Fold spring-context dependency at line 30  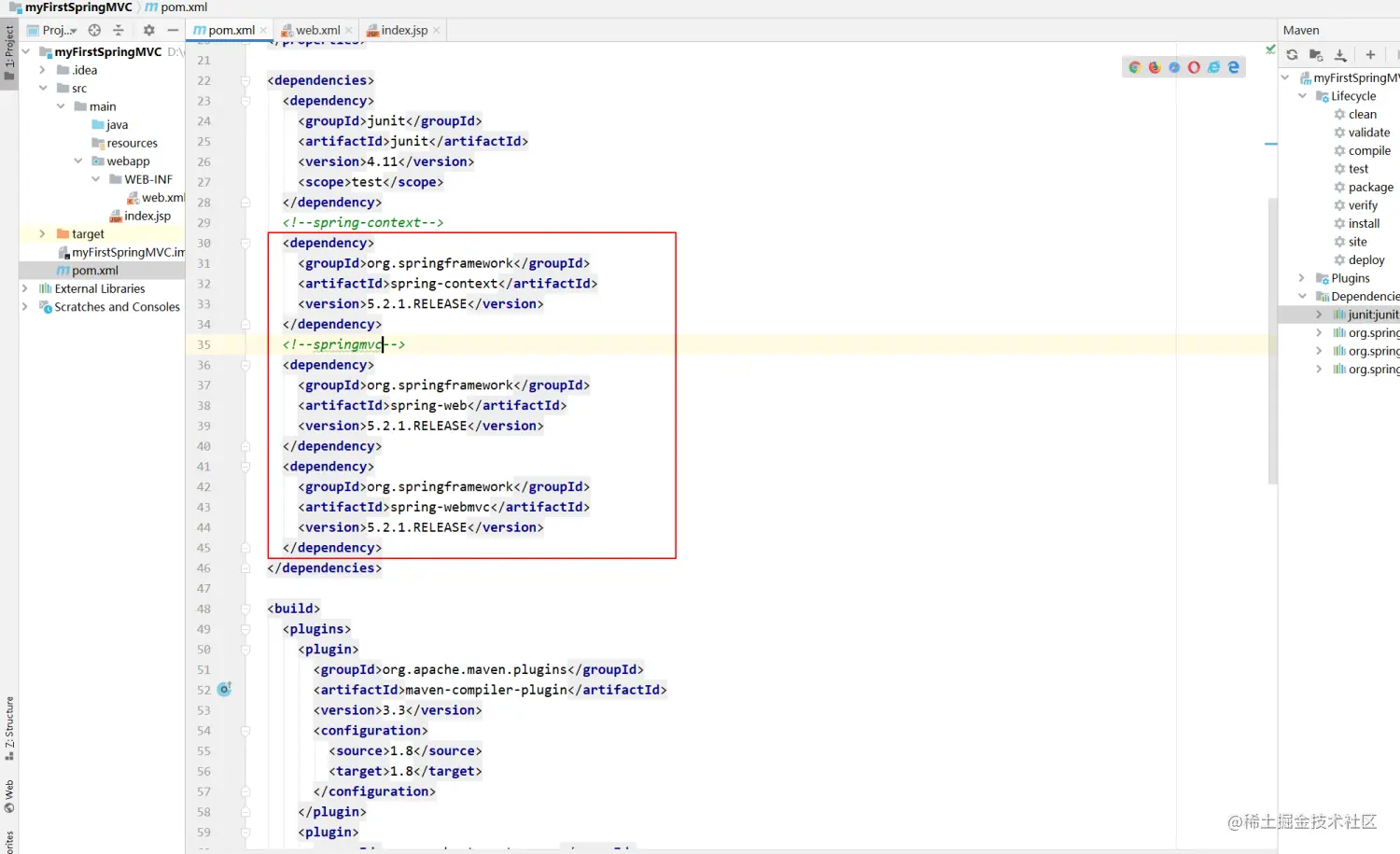(245, 243)
